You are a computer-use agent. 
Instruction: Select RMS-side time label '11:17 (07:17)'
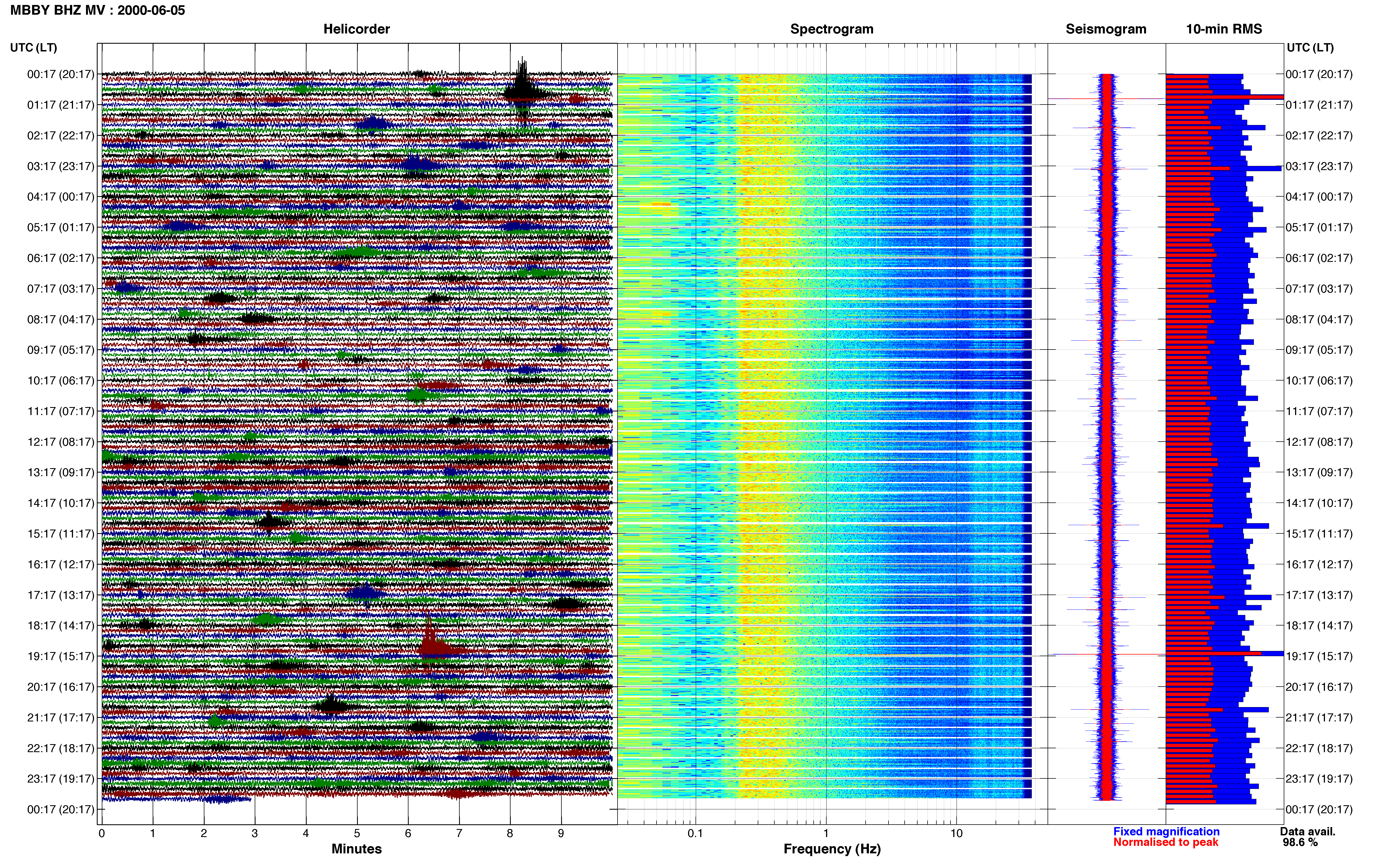click(1319, 412)
